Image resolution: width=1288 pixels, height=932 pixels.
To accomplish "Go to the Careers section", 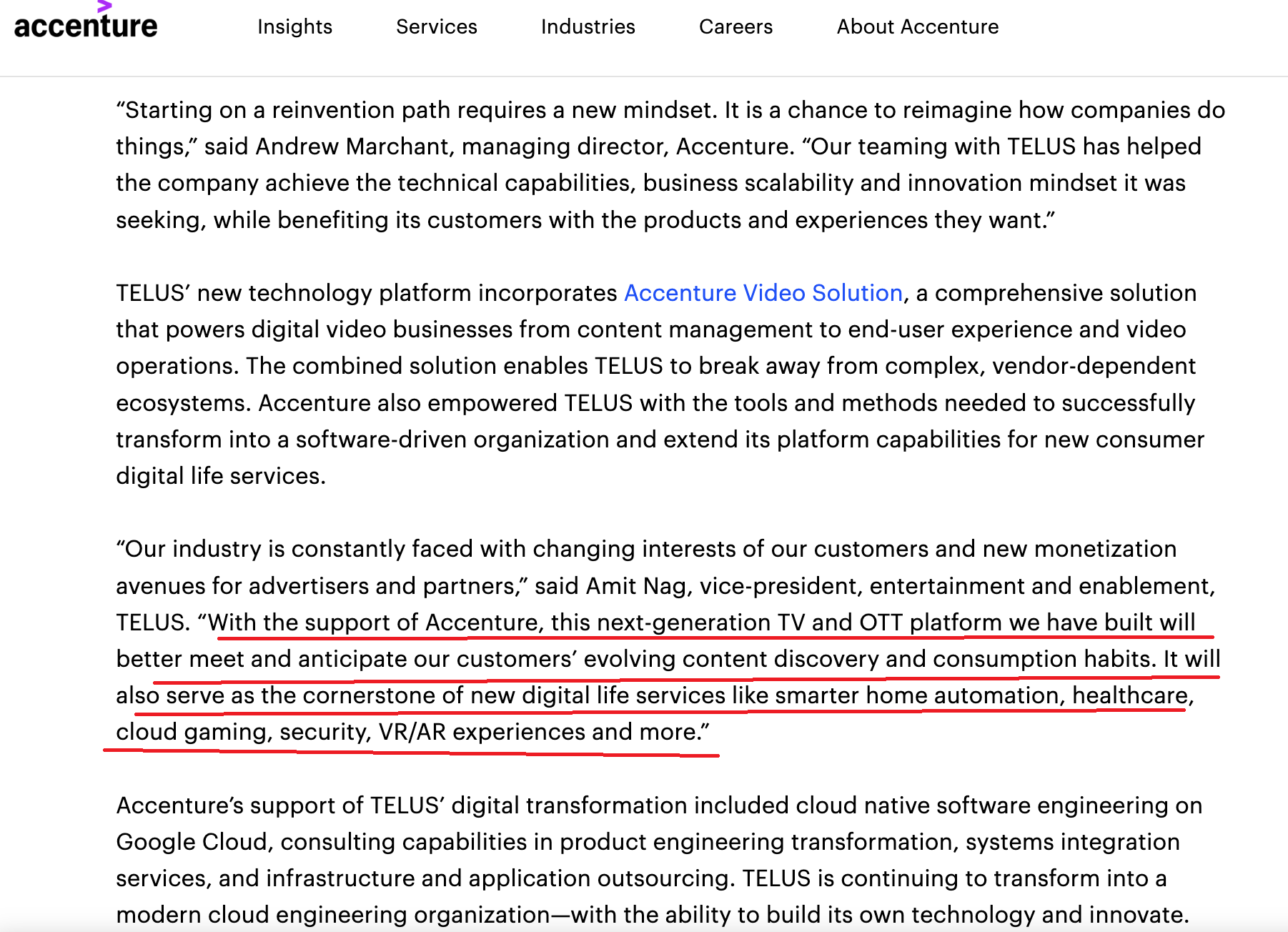I will pos(735,27).
